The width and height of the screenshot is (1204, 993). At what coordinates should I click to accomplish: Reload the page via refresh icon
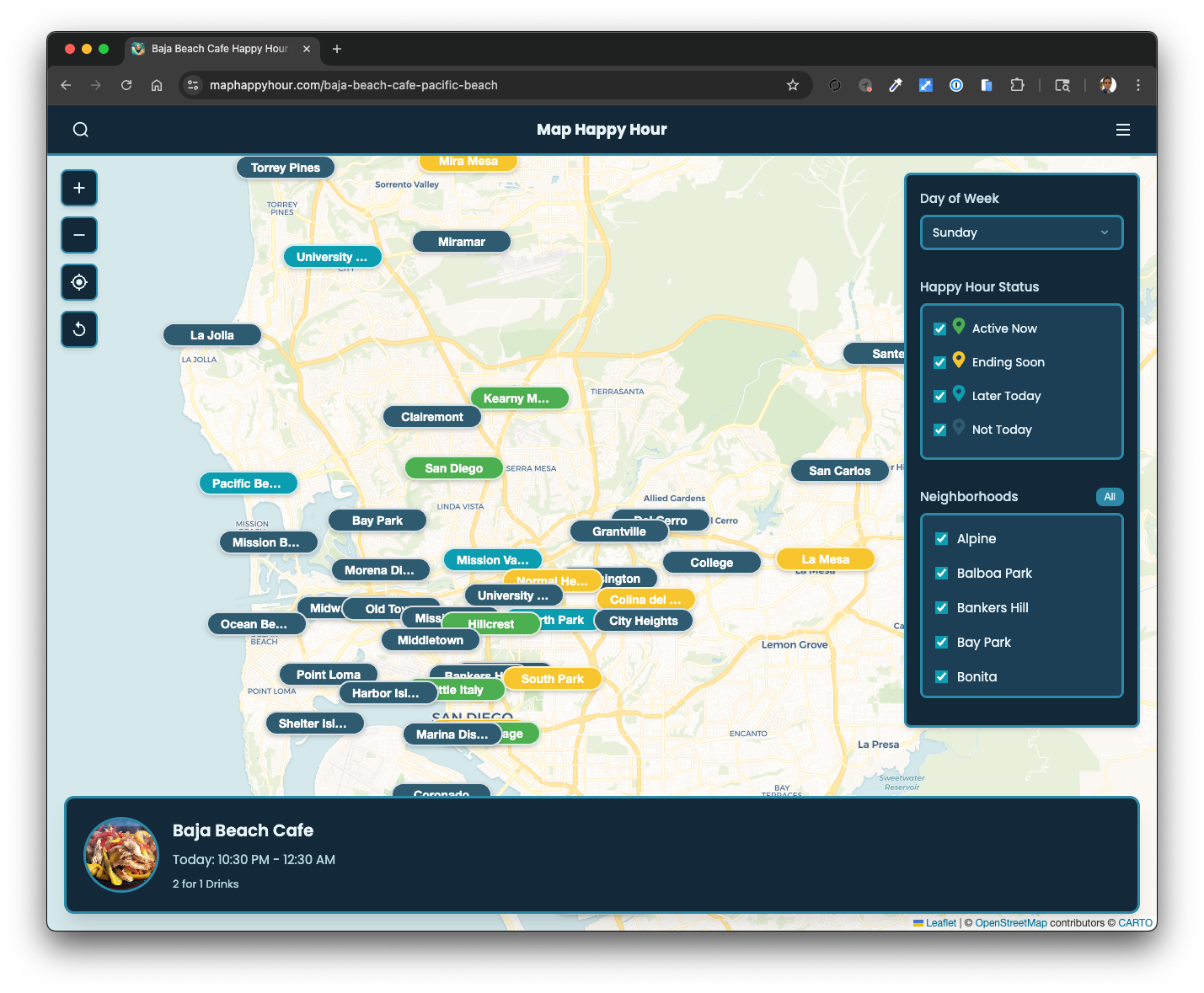(126, 84)
